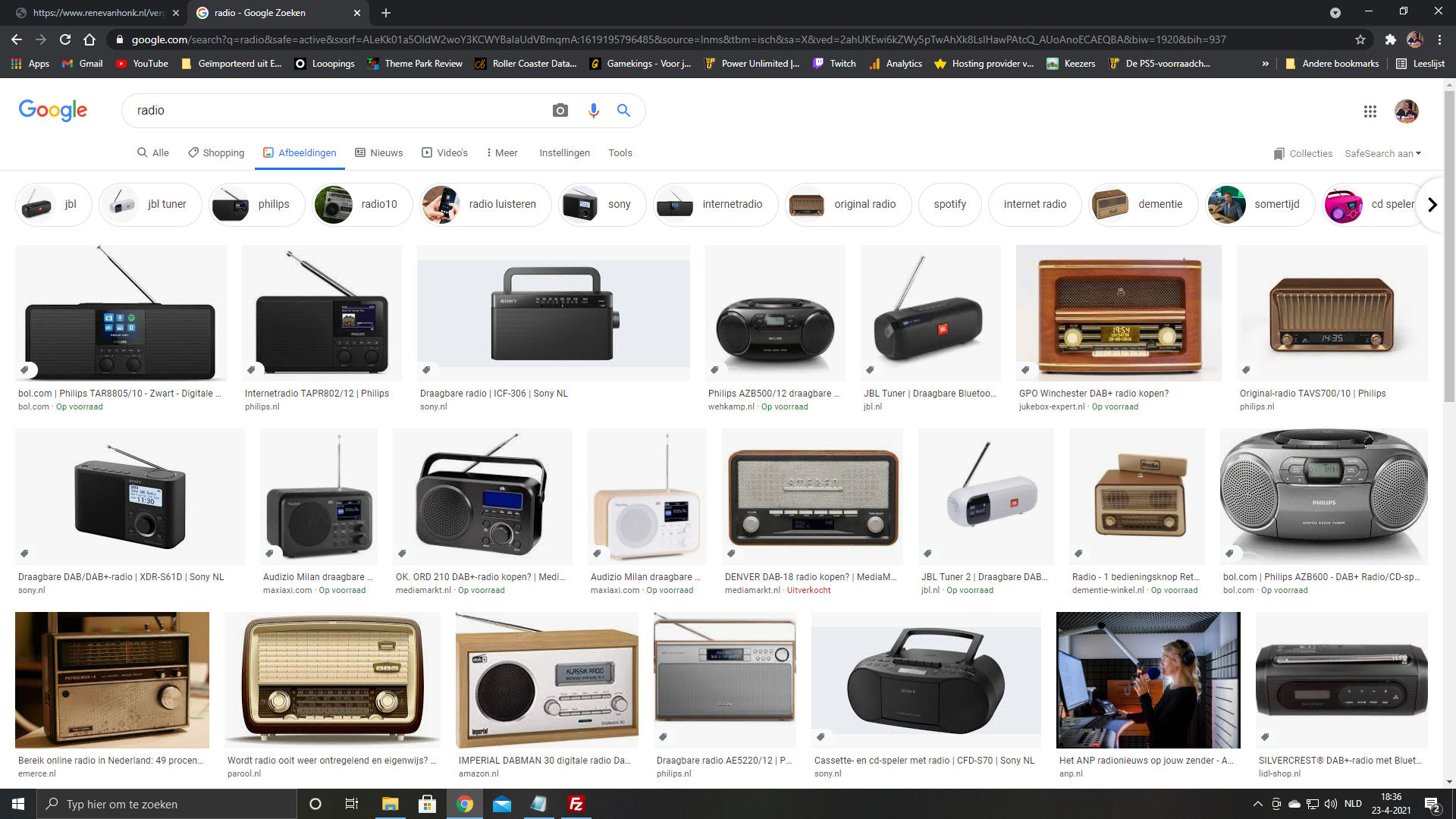
Task: Go back to previous page
Action: (x=17, y=39)
